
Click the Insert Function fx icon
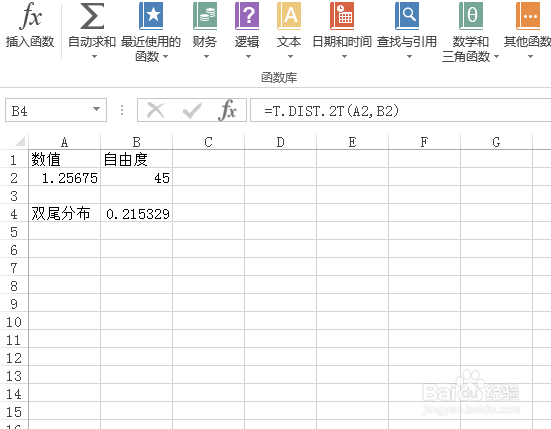tap(31, 15)
